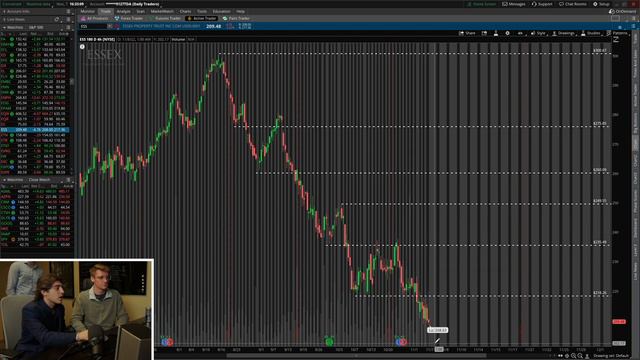This screenshot has height=360, width=640.
Task: Click the chart info circle icon
Action: pos(82,47)
